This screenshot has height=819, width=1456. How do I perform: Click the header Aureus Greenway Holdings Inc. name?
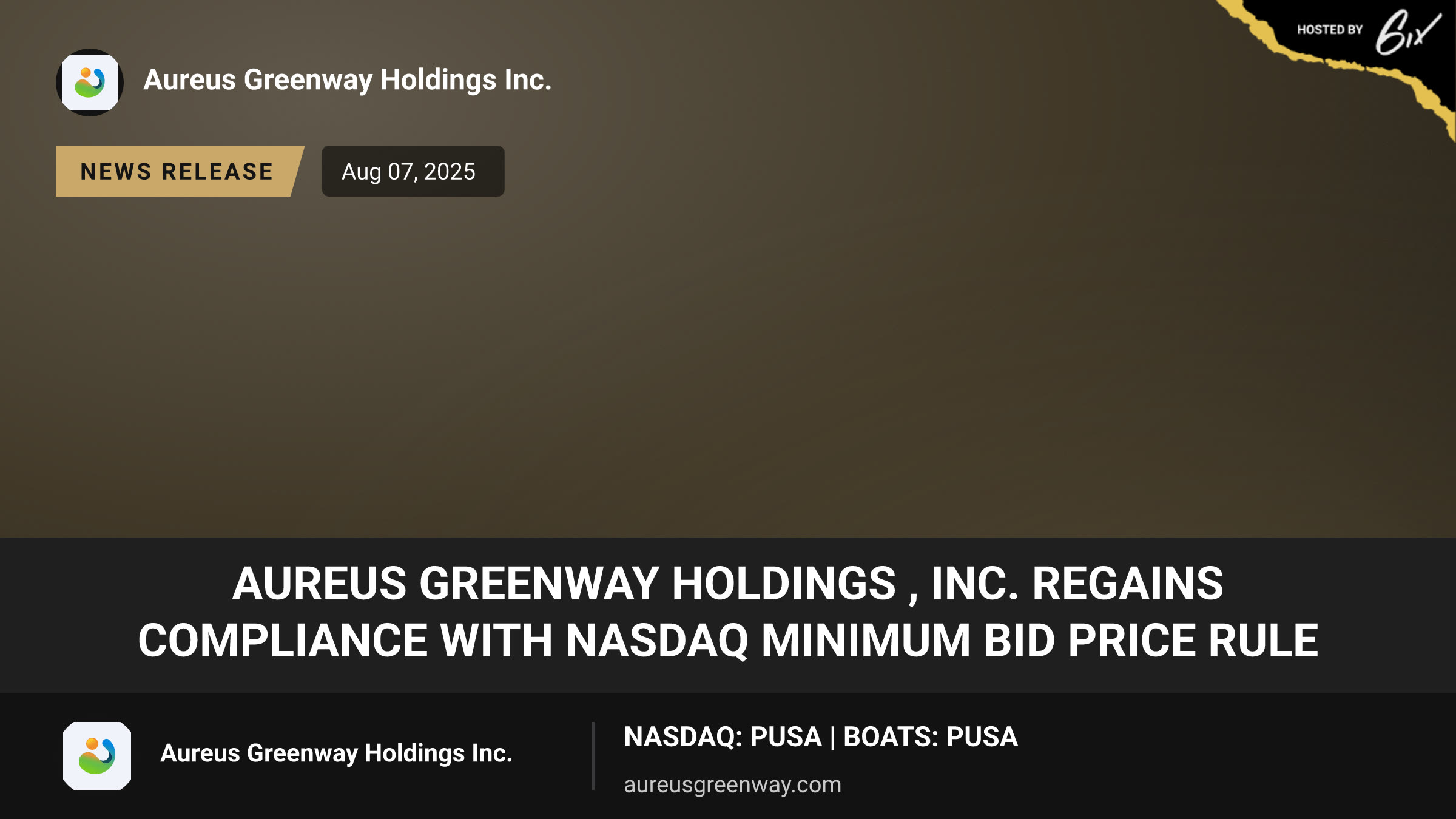pyautogui.click(x=347, y=80)
